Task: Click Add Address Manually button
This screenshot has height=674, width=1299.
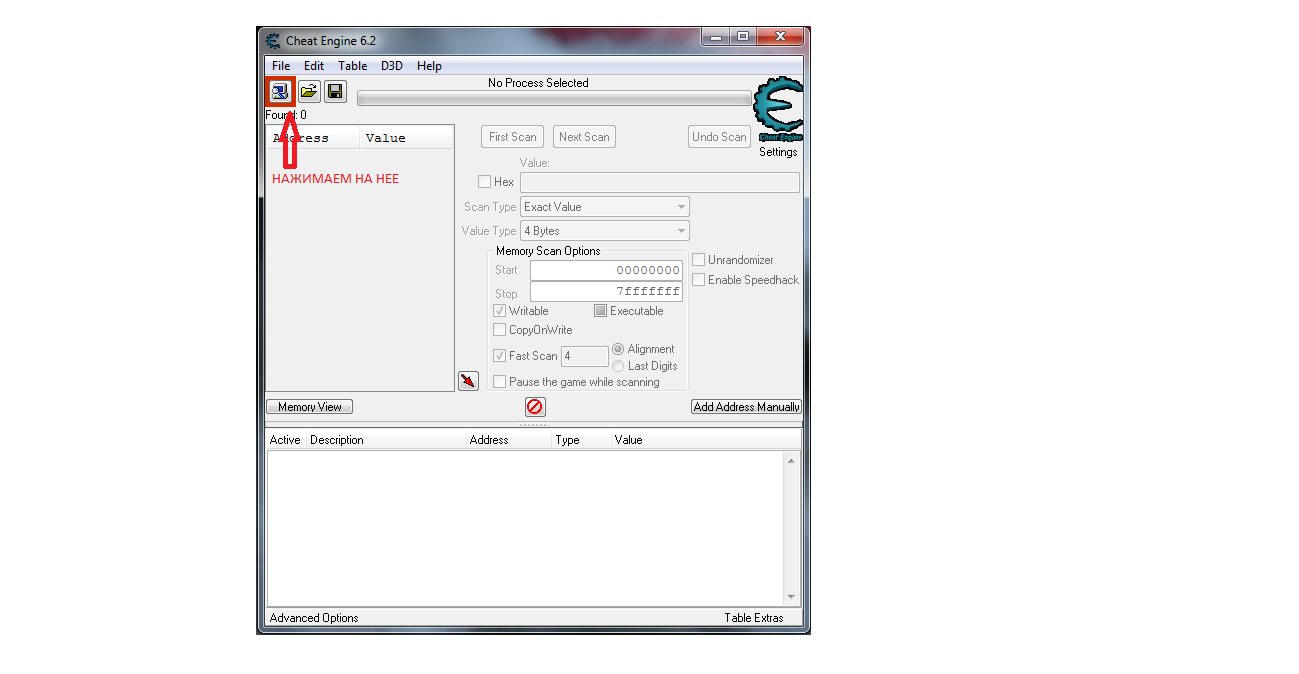Action: click(746, 407)
